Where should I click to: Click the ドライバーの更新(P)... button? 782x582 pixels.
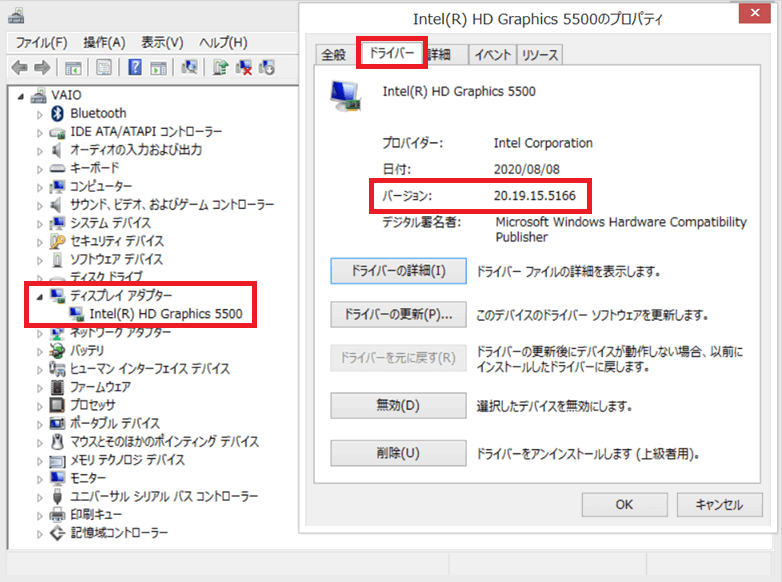[x=398, y=314]
